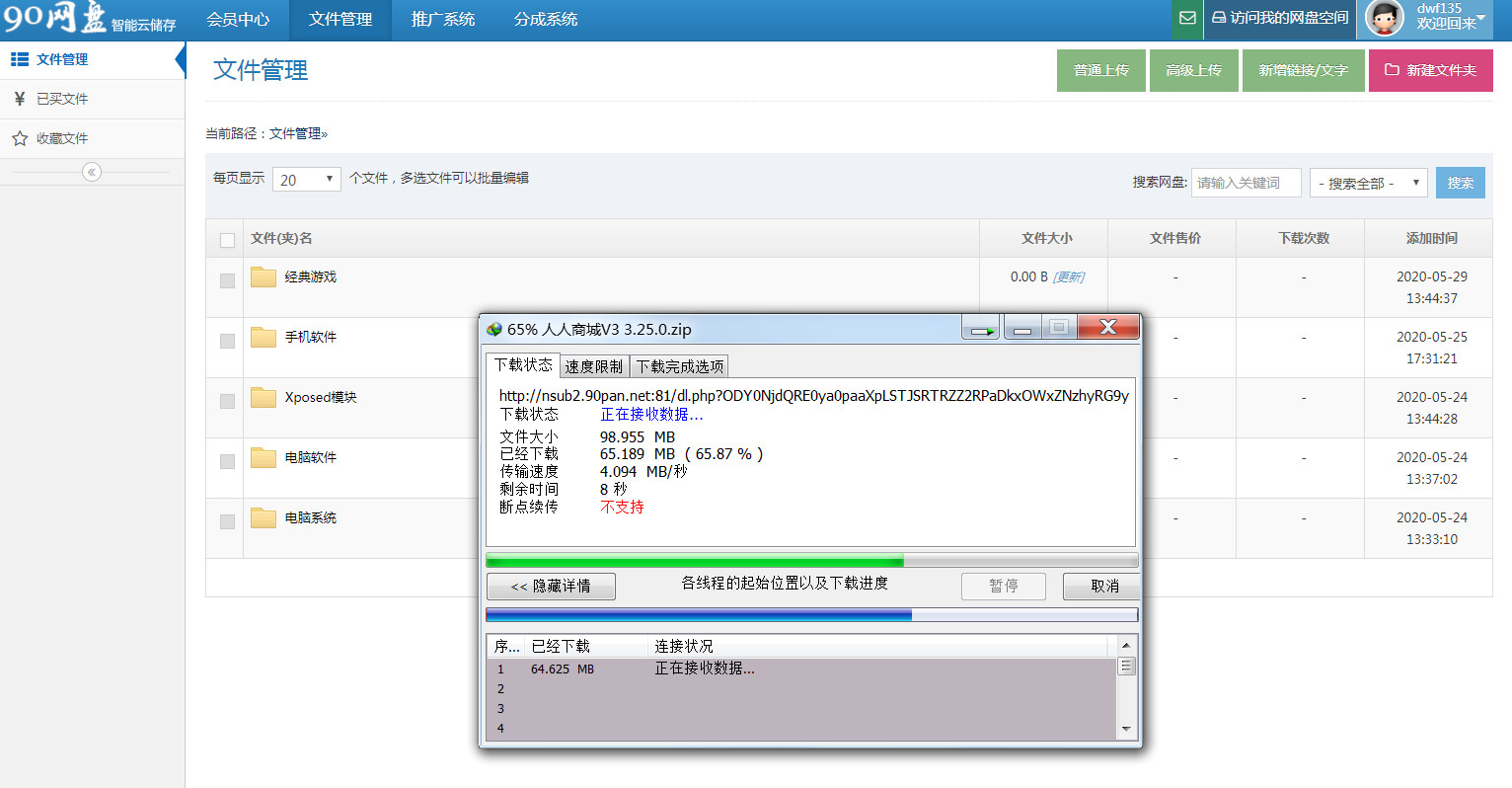Click the thread list scrollbar up arrow
This screenshot has height=788, width=1512.
point(1126,645)
